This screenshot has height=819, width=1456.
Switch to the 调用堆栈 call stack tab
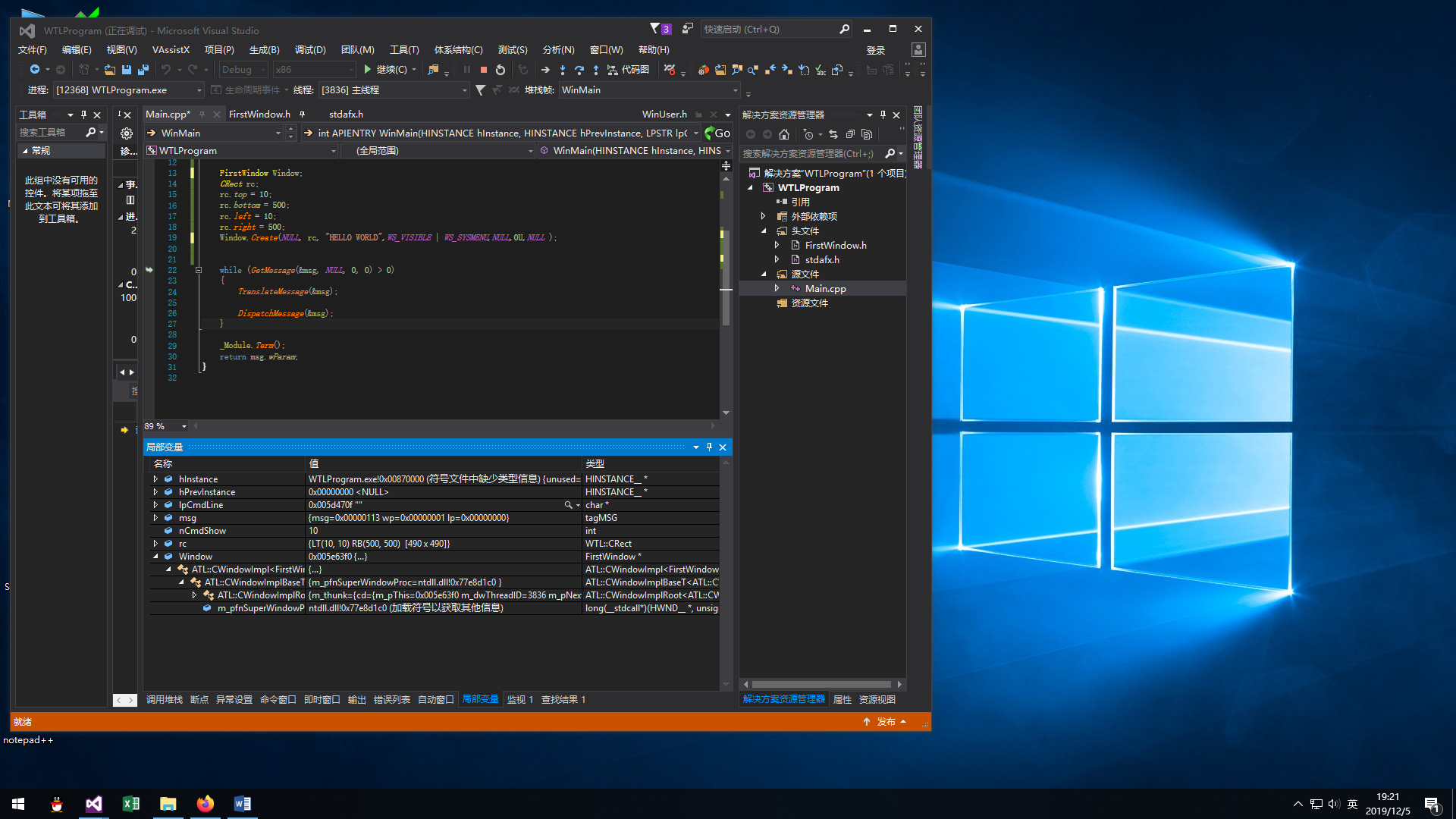165,700
